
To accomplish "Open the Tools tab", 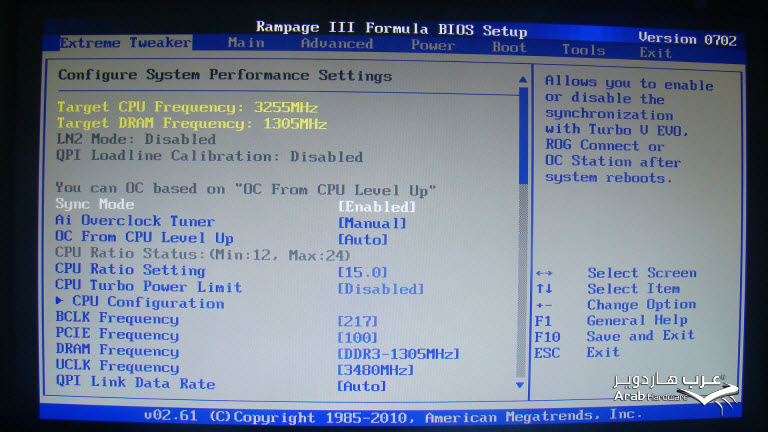I will point(584,49).
